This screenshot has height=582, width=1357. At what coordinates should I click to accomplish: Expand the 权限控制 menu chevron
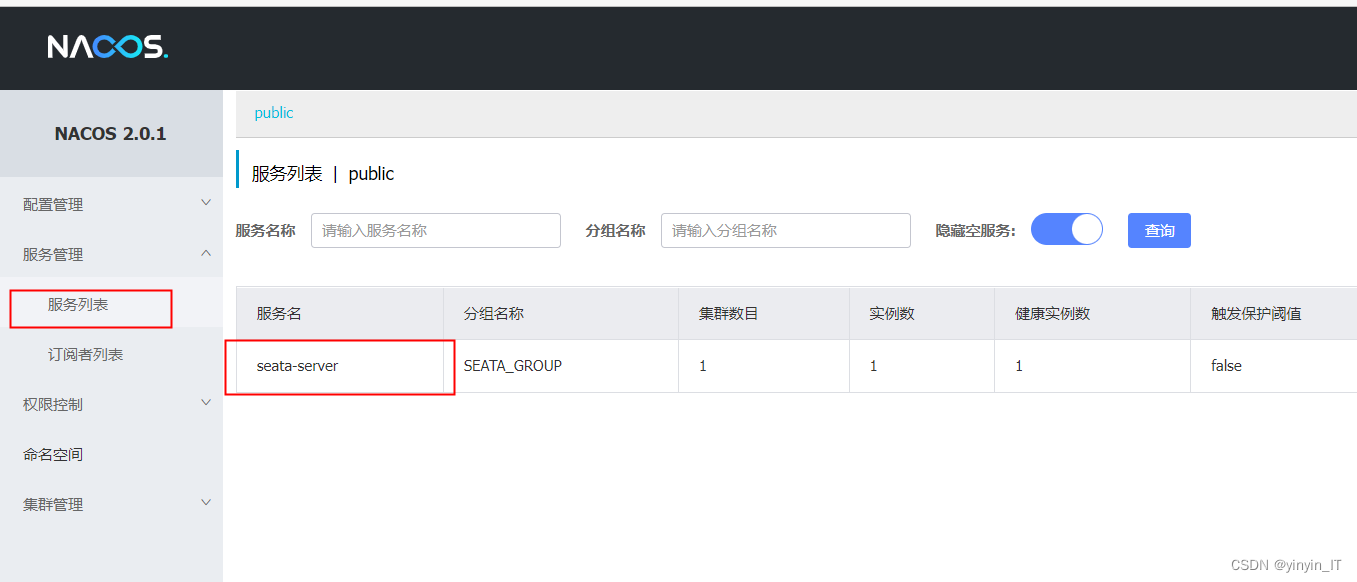[x=206, y=403]
